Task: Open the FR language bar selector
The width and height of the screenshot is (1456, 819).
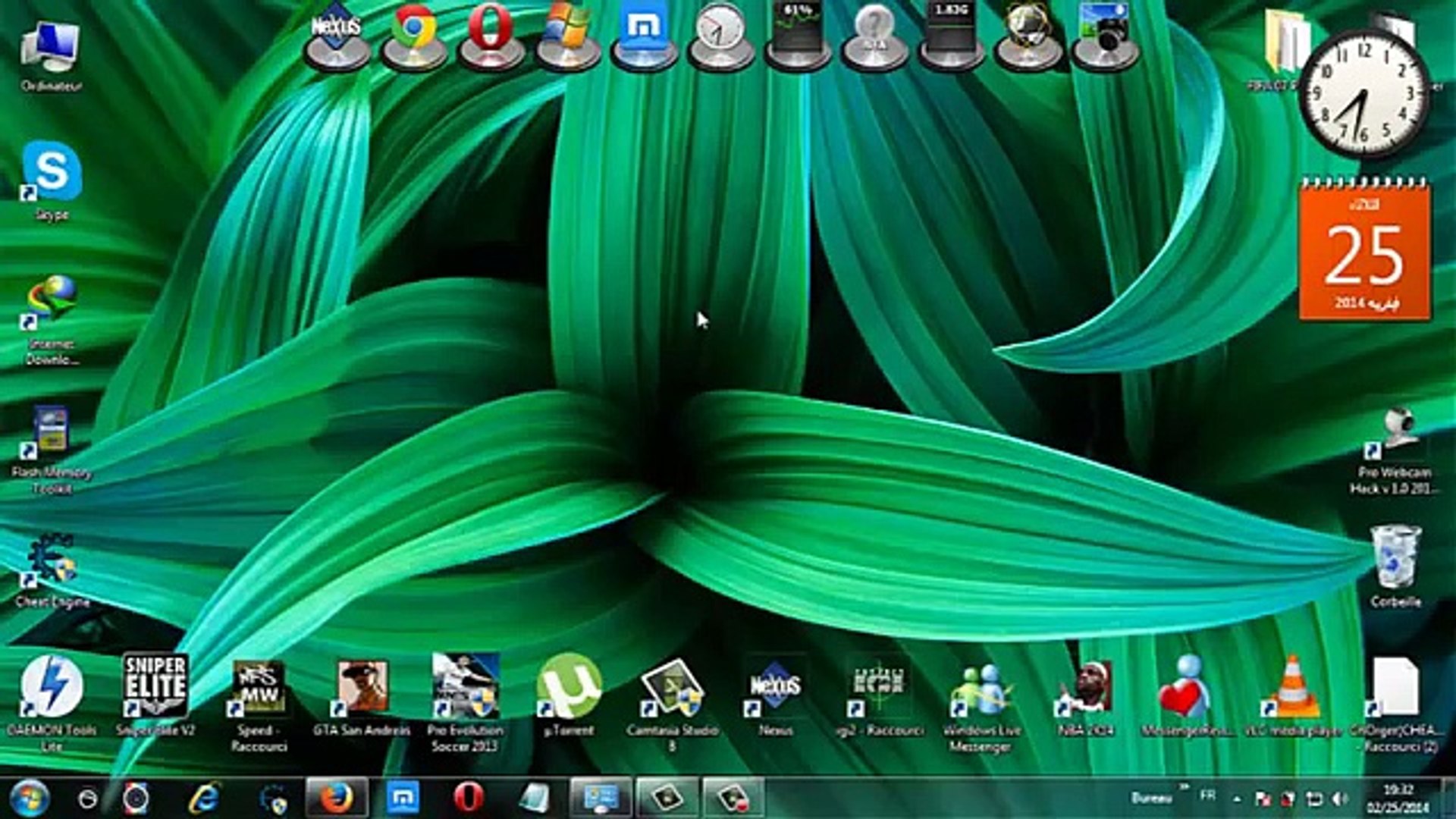Action: (x=1208, y=795)
